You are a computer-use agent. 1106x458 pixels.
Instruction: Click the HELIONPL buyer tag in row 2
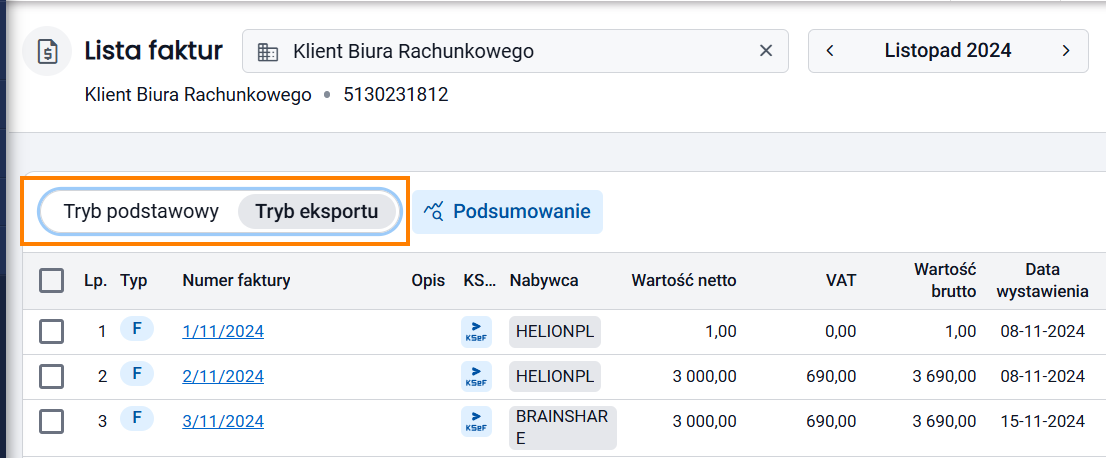(x=555, y=377)
